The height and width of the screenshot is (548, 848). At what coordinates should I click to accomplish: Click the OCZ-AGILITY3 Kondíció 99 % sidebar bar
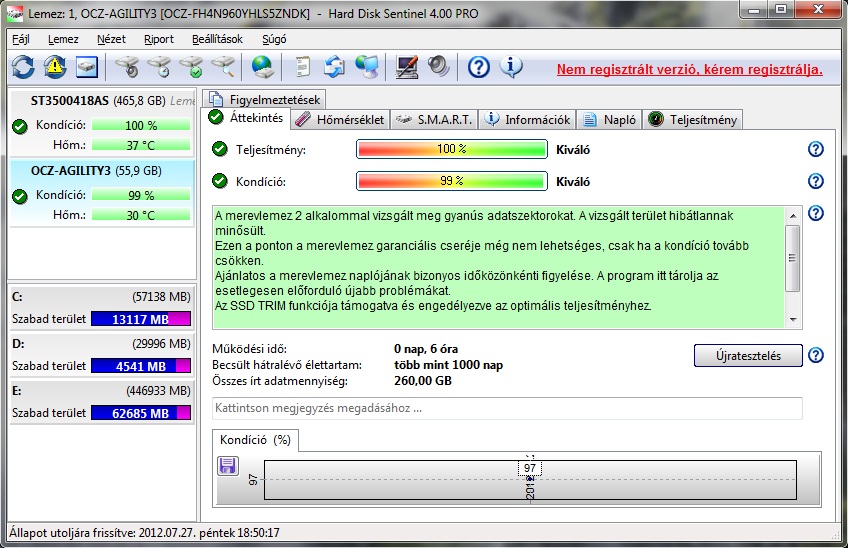[x=141, y=195]
